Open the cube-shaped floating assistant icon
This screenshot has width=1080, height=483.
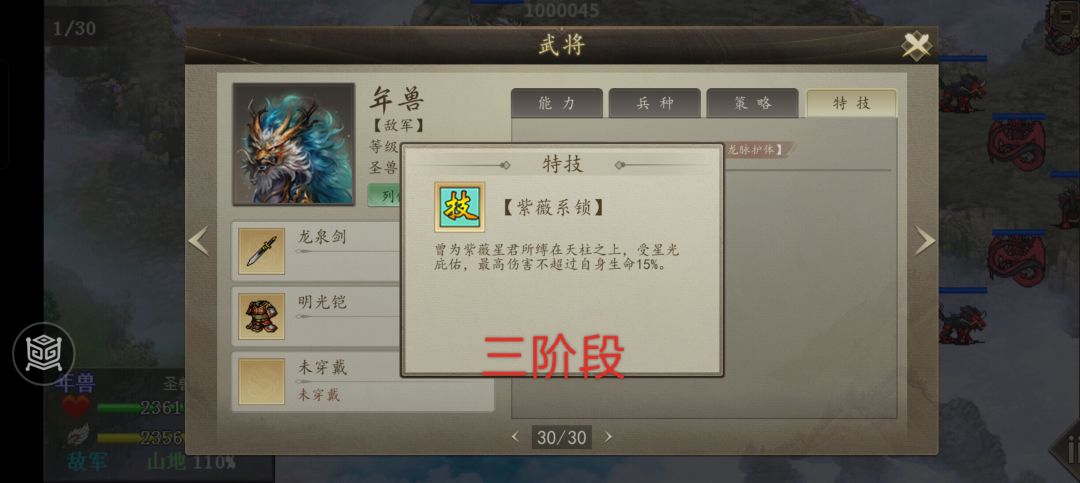click(x=43, y=353)
